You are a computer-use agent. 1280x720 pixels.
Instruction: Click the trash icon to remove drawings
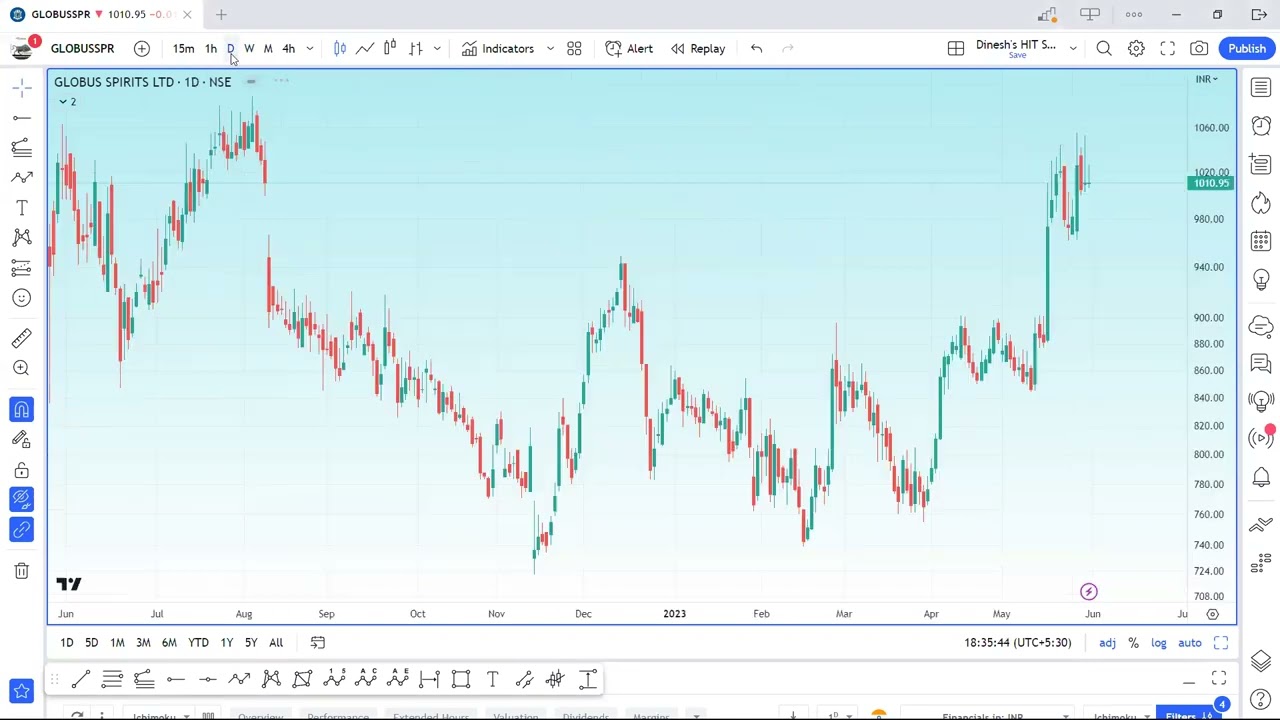(21, 571)
